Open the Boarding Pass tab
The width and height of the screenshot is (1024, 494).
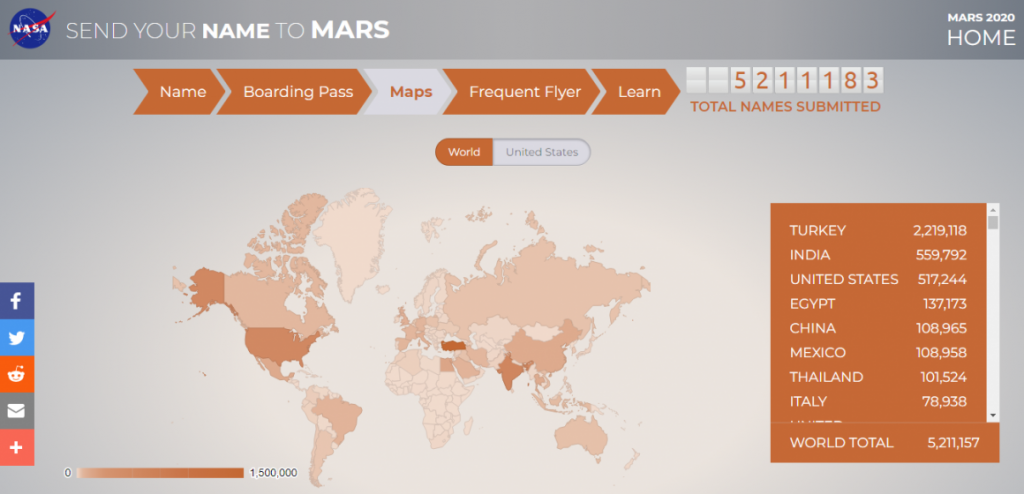coord(297,92)
